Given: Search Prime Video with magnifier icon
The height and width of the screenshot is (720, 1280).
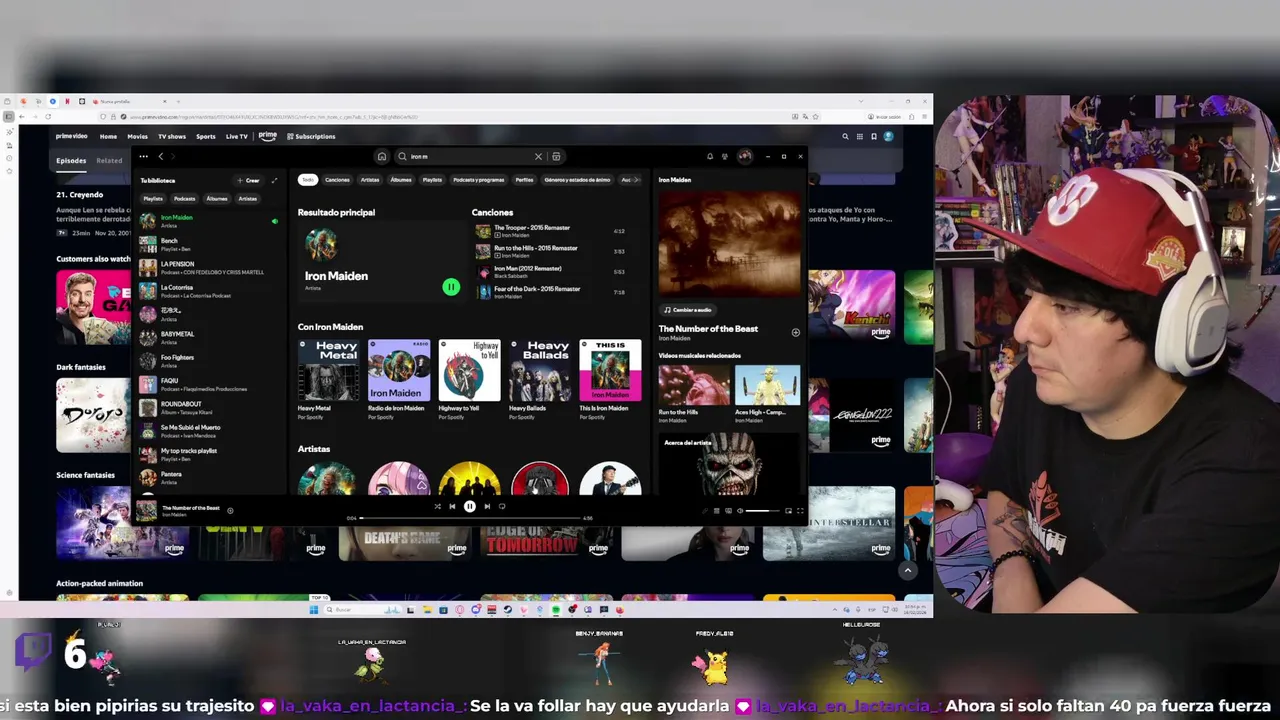Looking at the screenshot, I should click(845, 136).
